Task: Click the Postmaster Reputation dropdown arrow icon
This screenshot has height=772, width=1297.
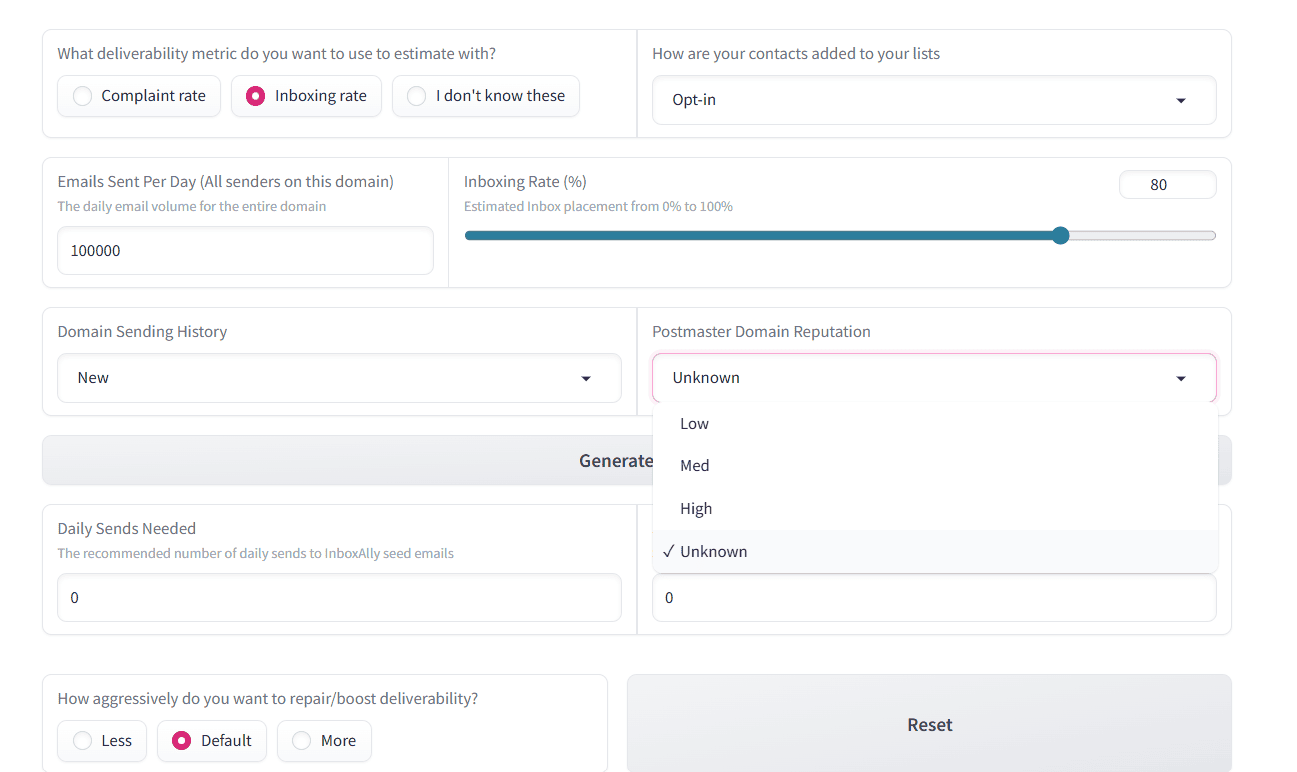Action: click(x=1181, y=379)
